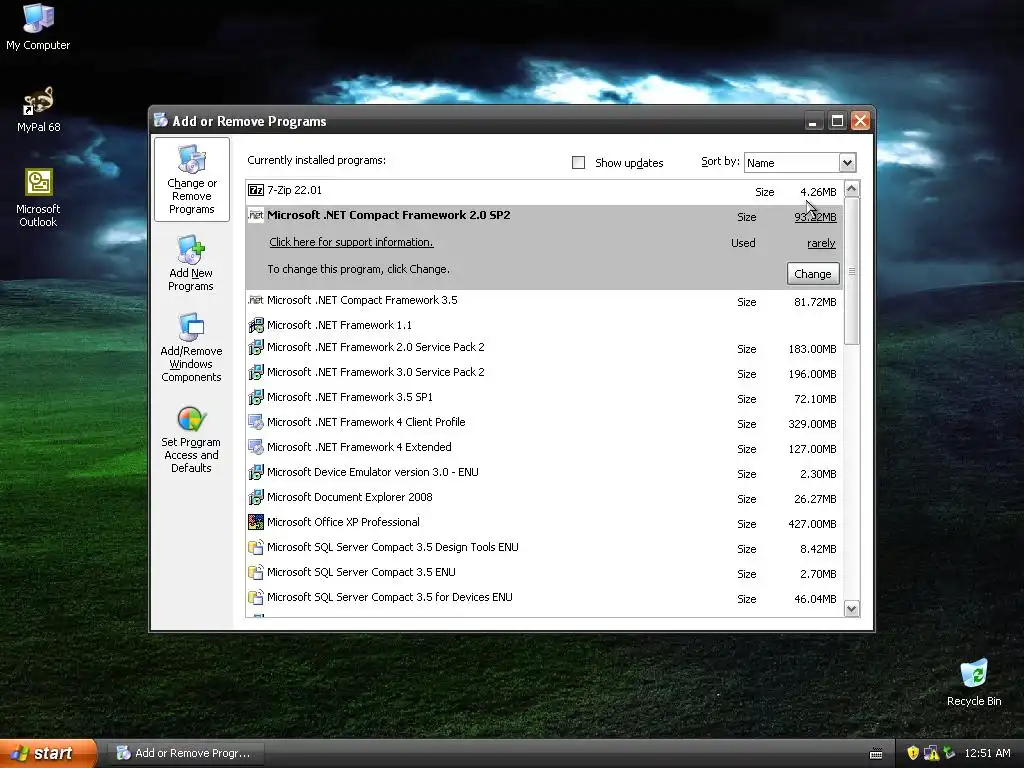Click the .NET Framework 4 Extended icon
This screenshot has height=768, width=1024.
tap(256, 447)
